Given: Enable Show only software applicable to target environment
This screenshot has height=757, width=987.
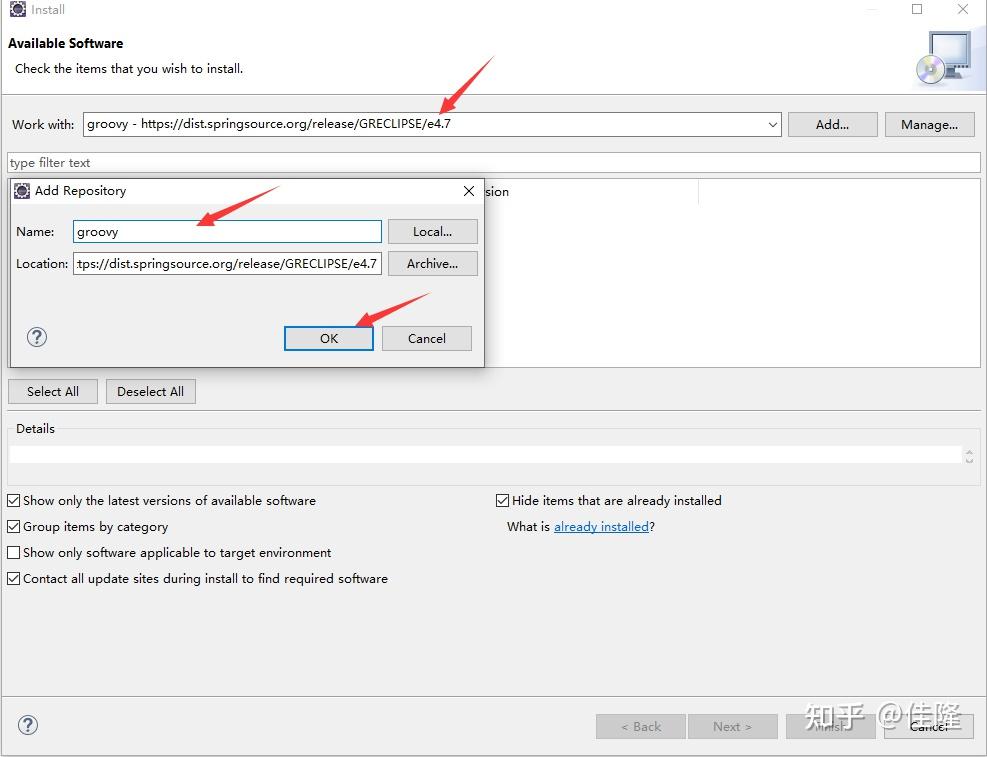Looking at the screenshot, I should tap(13, 552).
